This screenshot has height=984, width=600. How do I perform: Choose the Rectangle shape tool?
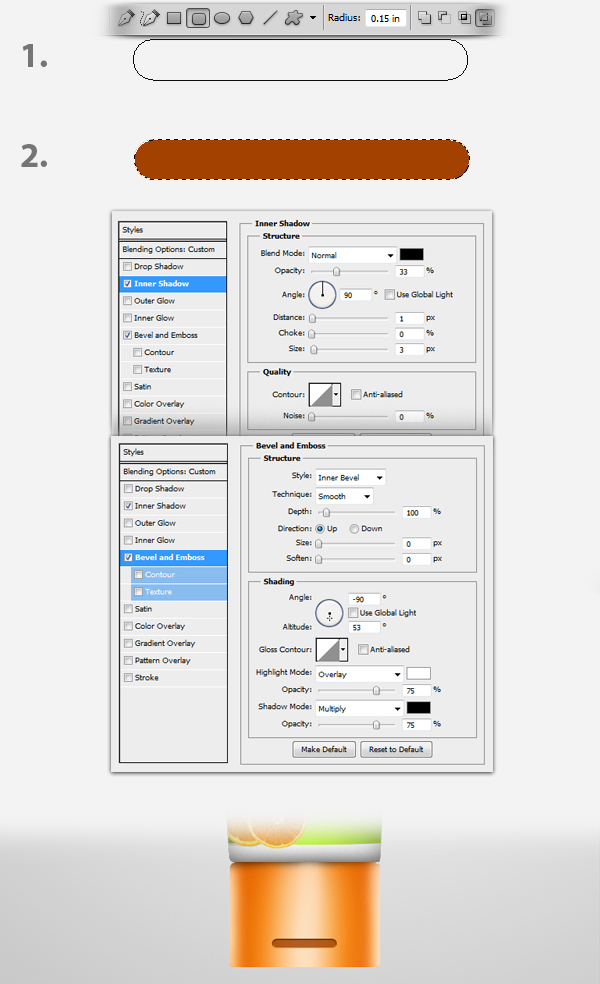(x=174, y=18)
